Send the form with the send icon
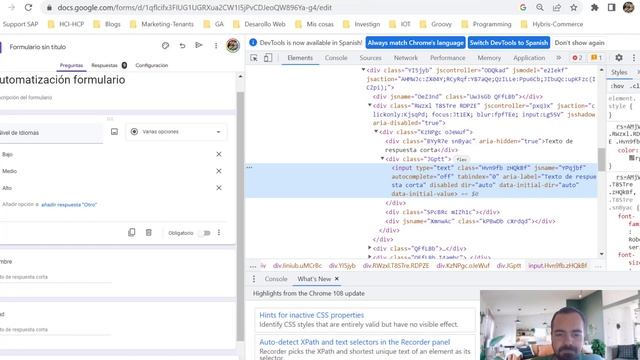This screenshot has width=640, height=360. (x=199, y=45)
